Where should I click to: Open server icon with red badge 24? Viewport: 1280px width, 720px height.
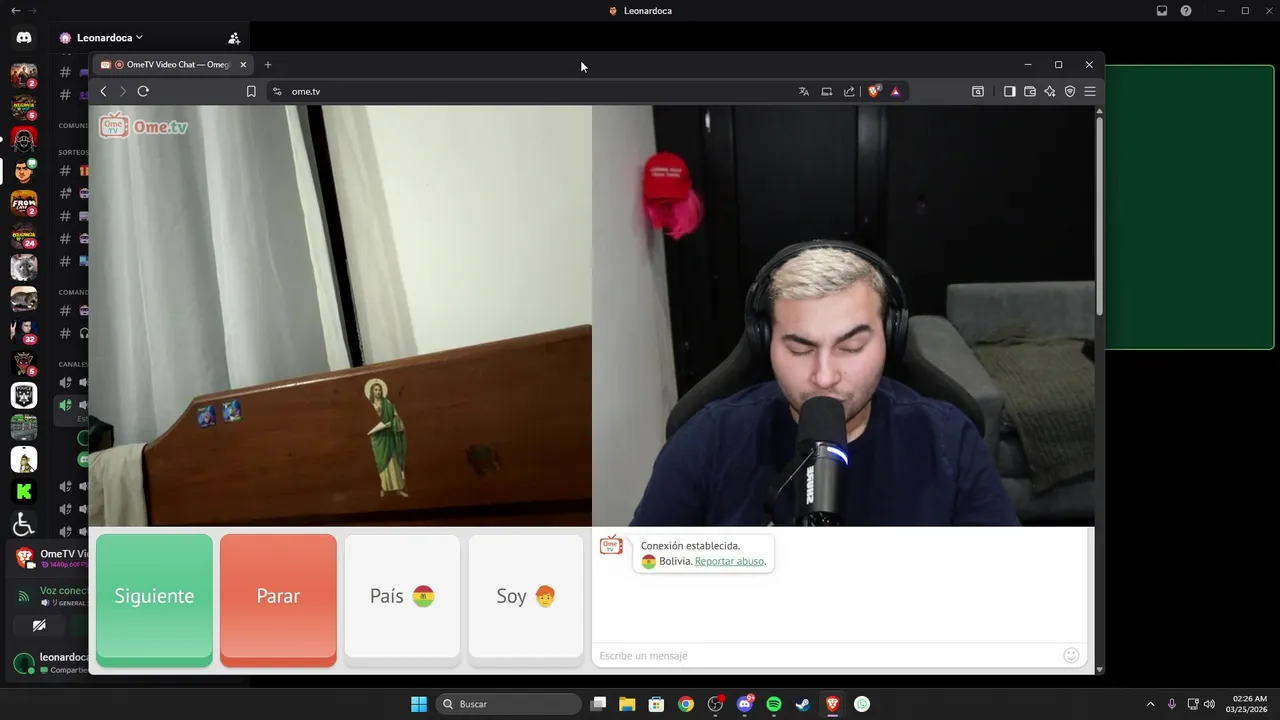pos(24,235)
